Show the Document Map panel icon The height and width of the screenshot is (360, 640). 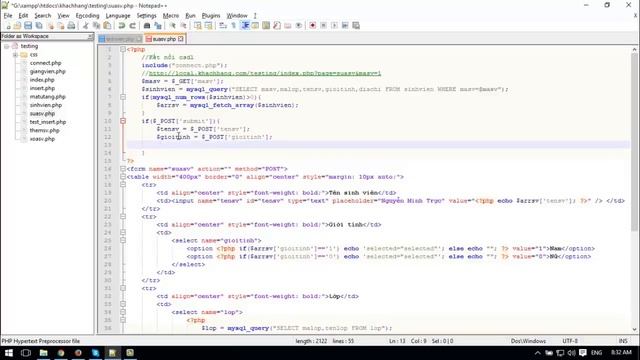coord(266,25)
